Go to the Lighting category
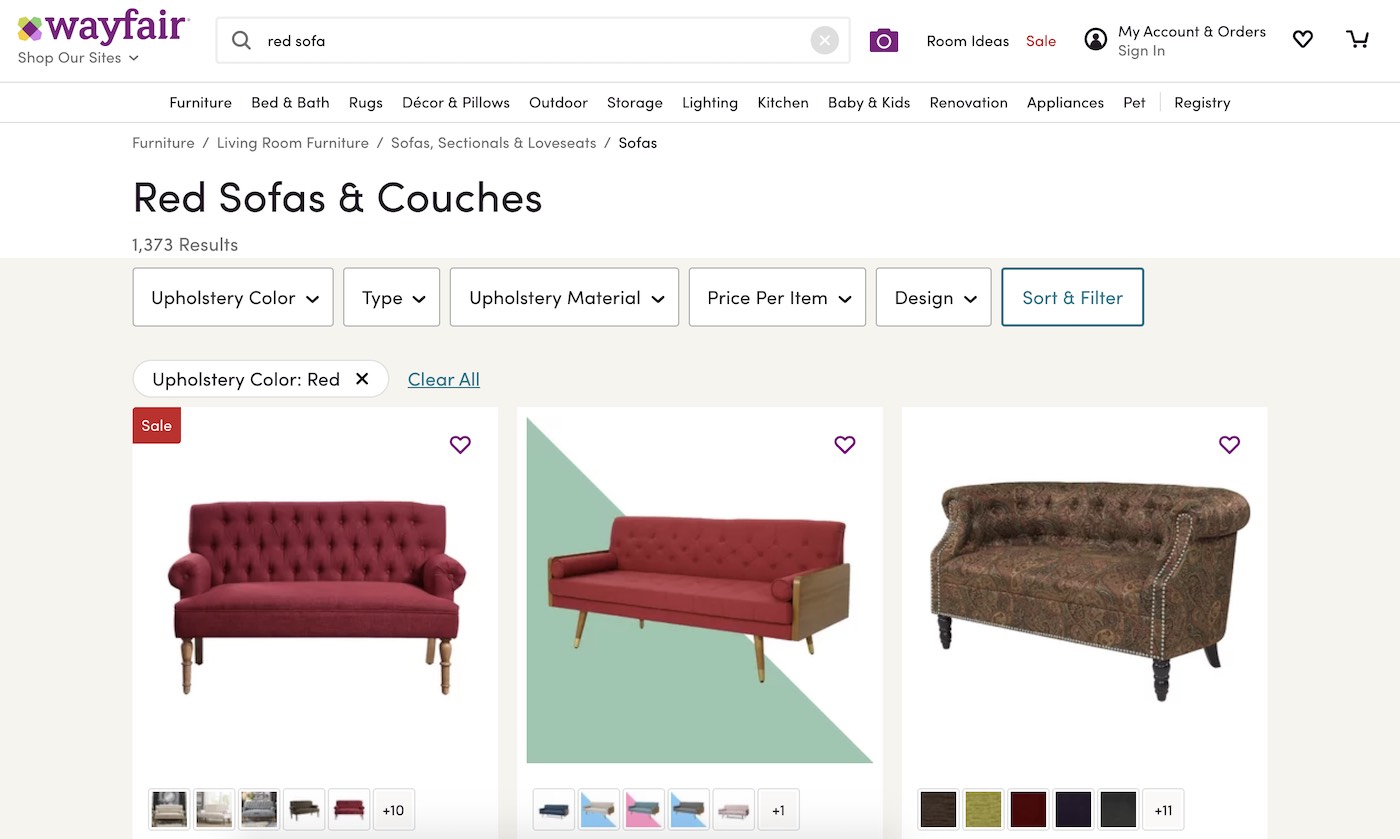Viewport: 1400px width, 839px height. (x=710, y=103)
